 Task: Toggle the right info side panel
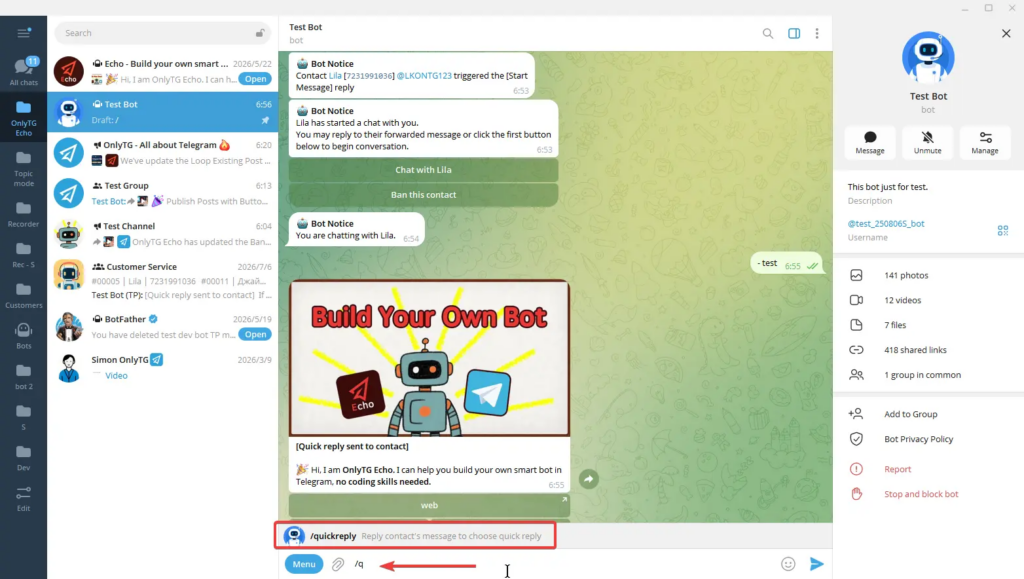point(793,33)
